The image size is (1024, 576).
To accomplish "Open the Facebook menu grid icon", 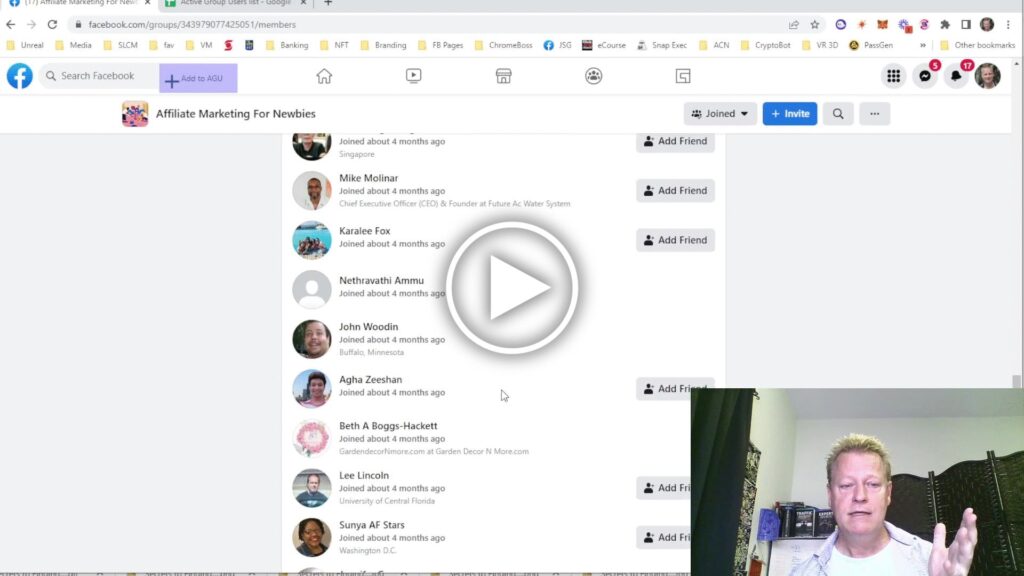I will click(893, 76).
